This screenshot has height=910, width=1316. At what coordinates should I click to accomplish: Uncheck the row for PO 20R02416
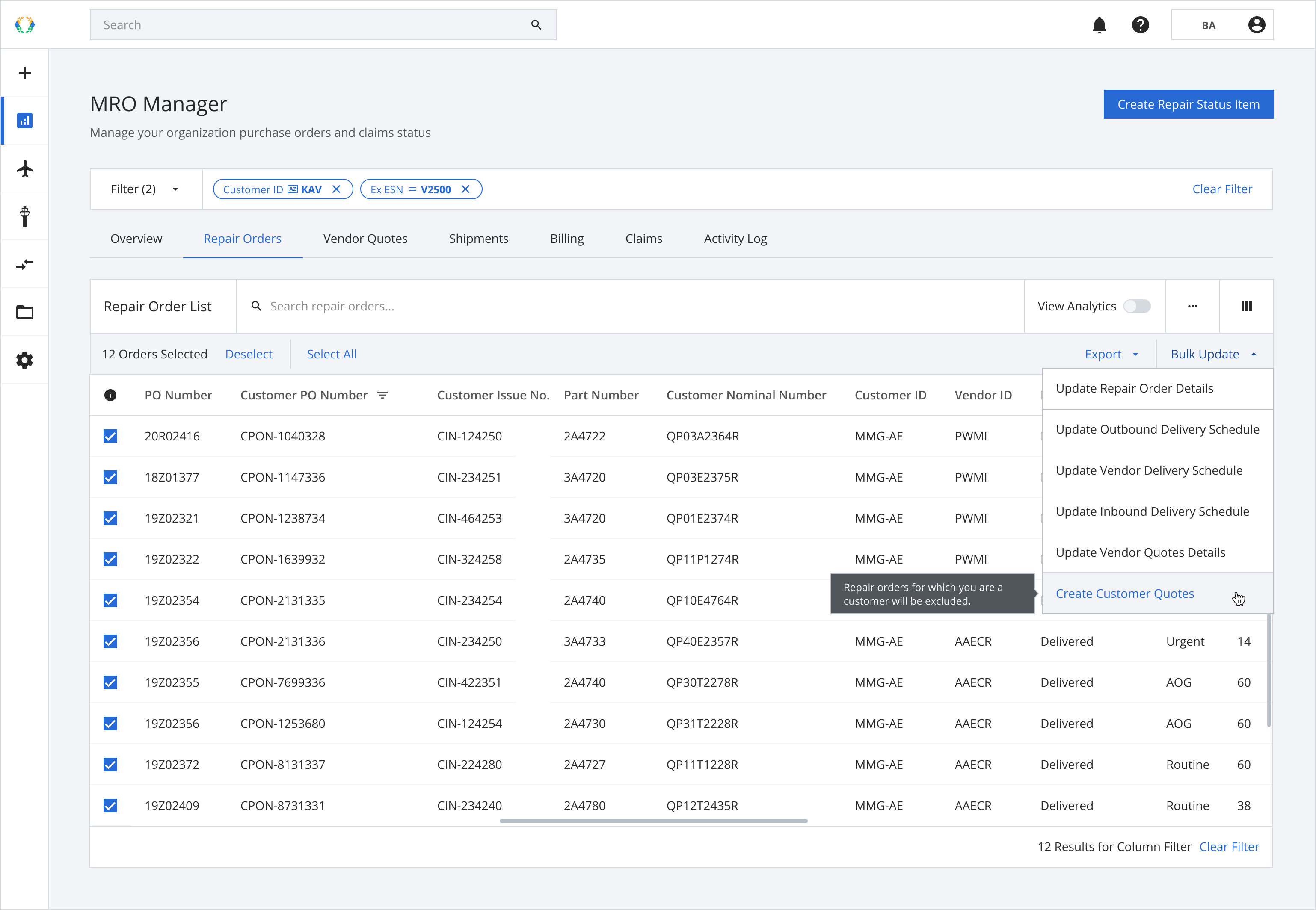(x=111, y=436)
